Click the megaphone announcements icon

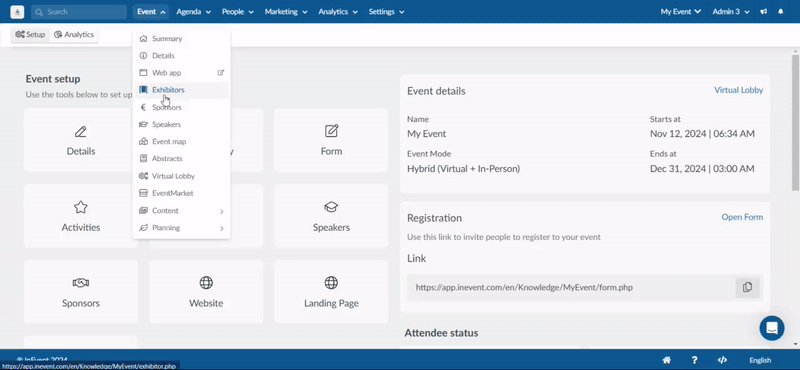(x=763, y=12)
